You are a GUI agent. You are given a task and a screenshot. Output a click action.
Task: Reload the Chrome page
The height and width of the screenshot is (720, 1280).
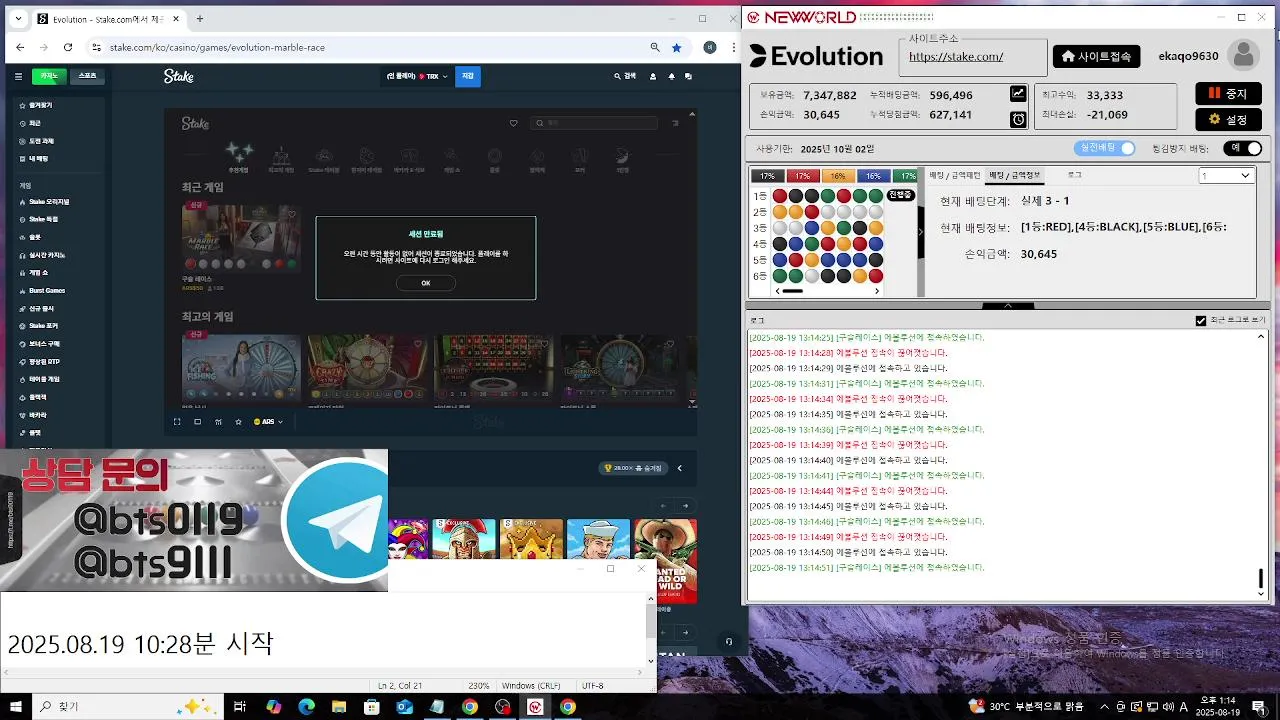(x=68, y=47)
